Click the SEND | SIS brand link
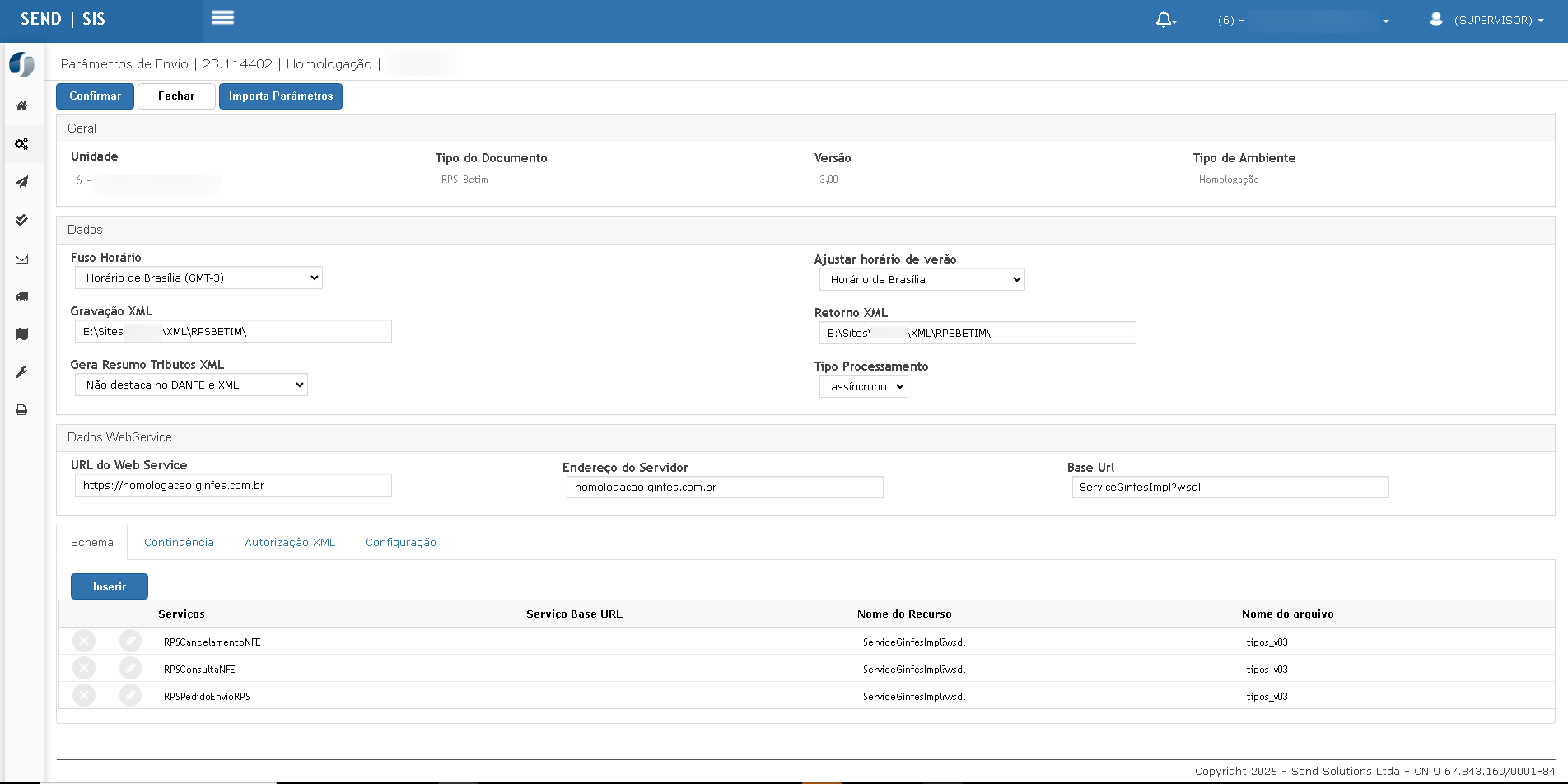 (x=63, y=19)
